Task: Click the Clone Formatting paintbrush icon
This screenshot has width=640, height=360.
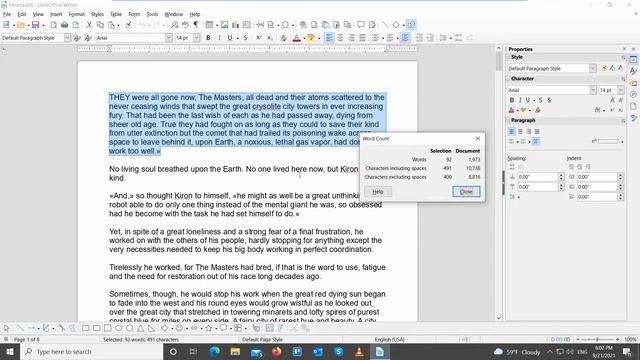Action: tap(128, 25)
